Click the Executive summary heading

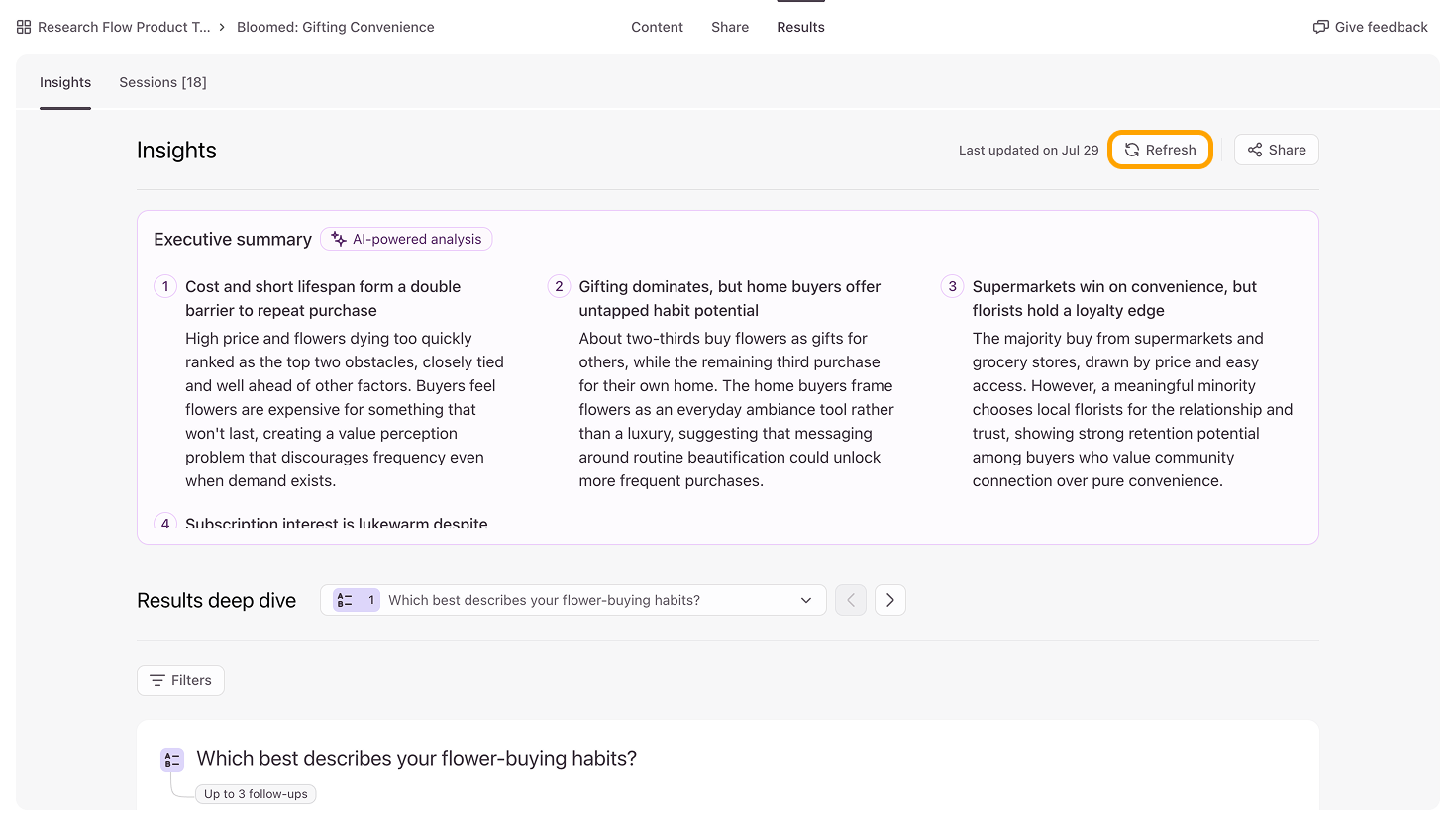pyautogui.click(x=233, y=239)
